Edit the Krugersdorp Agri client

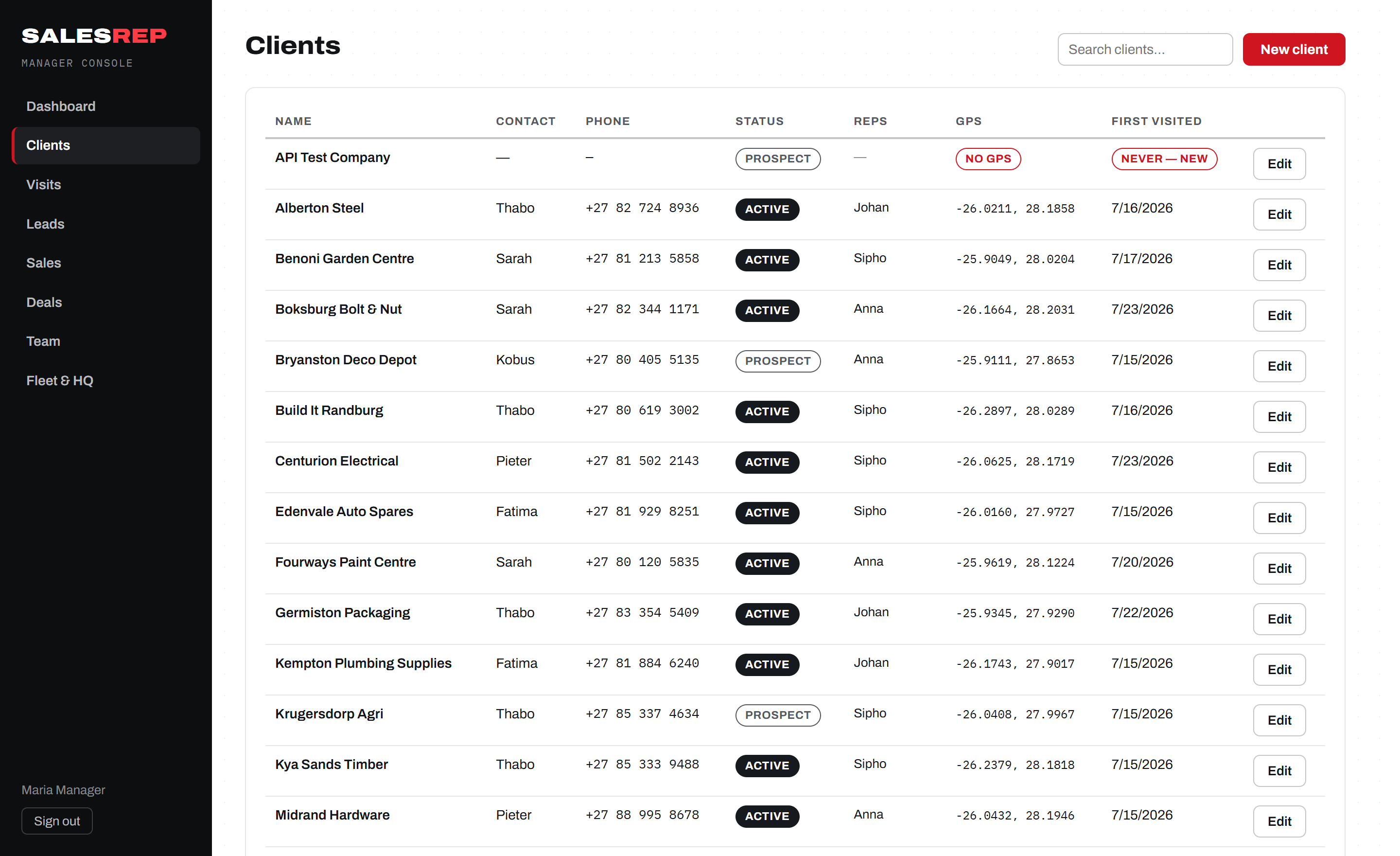pos(1279,720)
